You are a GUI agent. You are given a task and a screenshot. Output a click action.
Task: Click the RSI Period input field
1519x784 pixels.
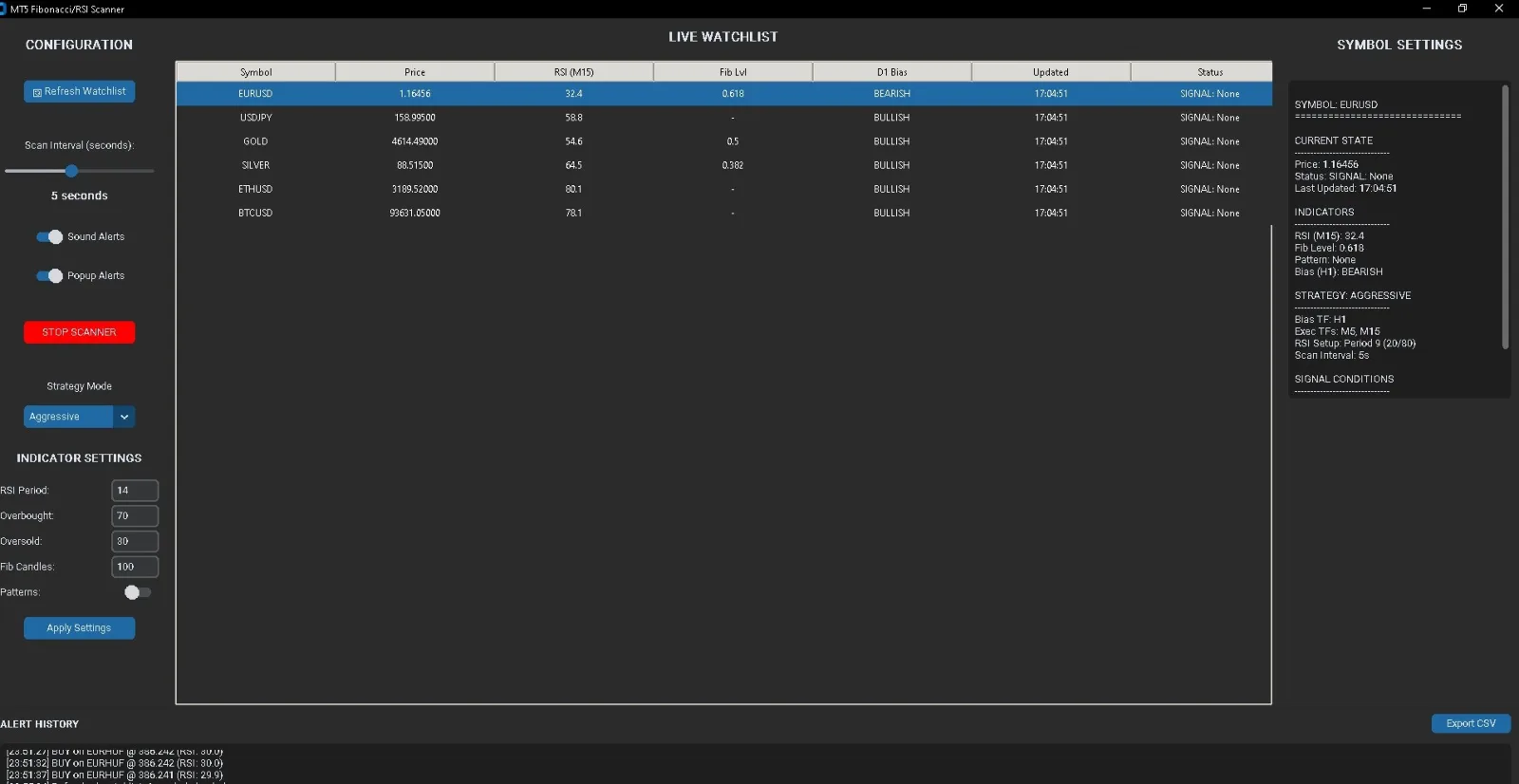[x=135, y=491]
